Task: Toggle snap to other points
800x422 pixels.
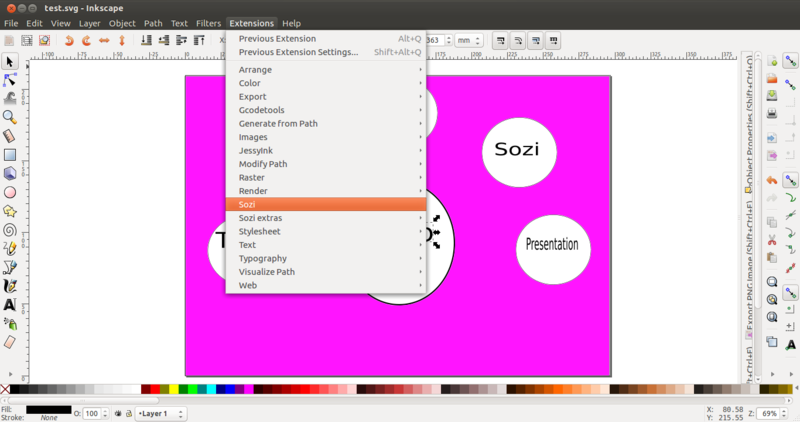Action: [x=790, y=292]
